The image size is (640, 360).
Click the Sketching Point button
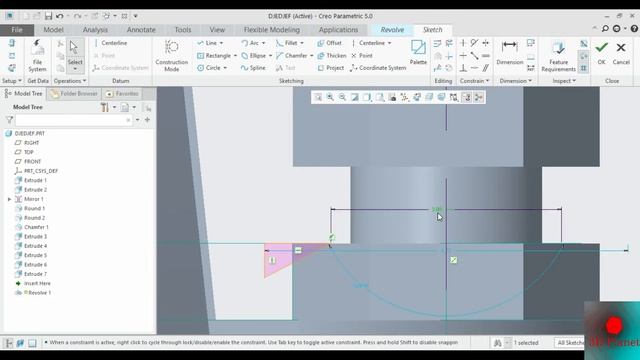point(362,56)
